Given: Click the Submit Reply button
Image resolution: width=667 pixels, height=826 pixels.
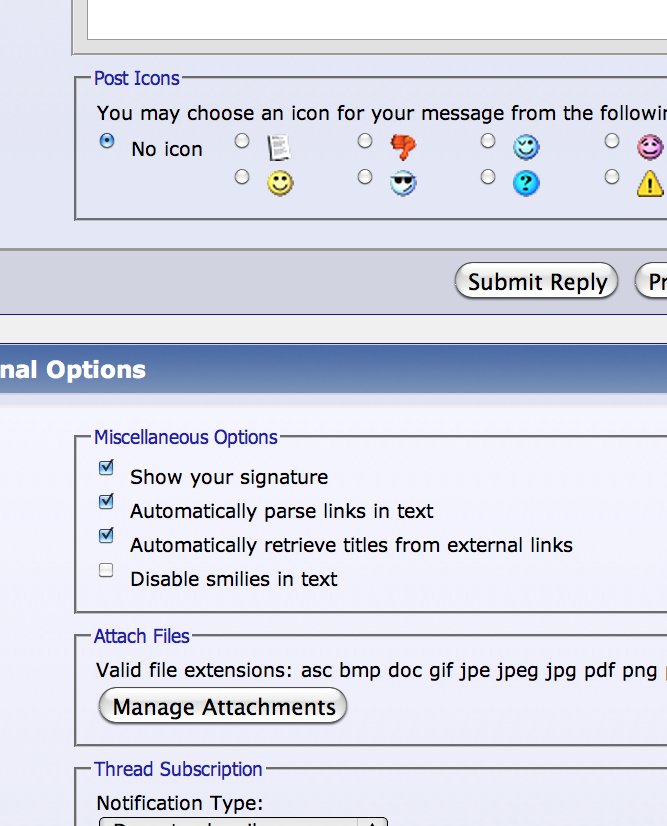Looking at the screenshot, I should pos(536,281).
